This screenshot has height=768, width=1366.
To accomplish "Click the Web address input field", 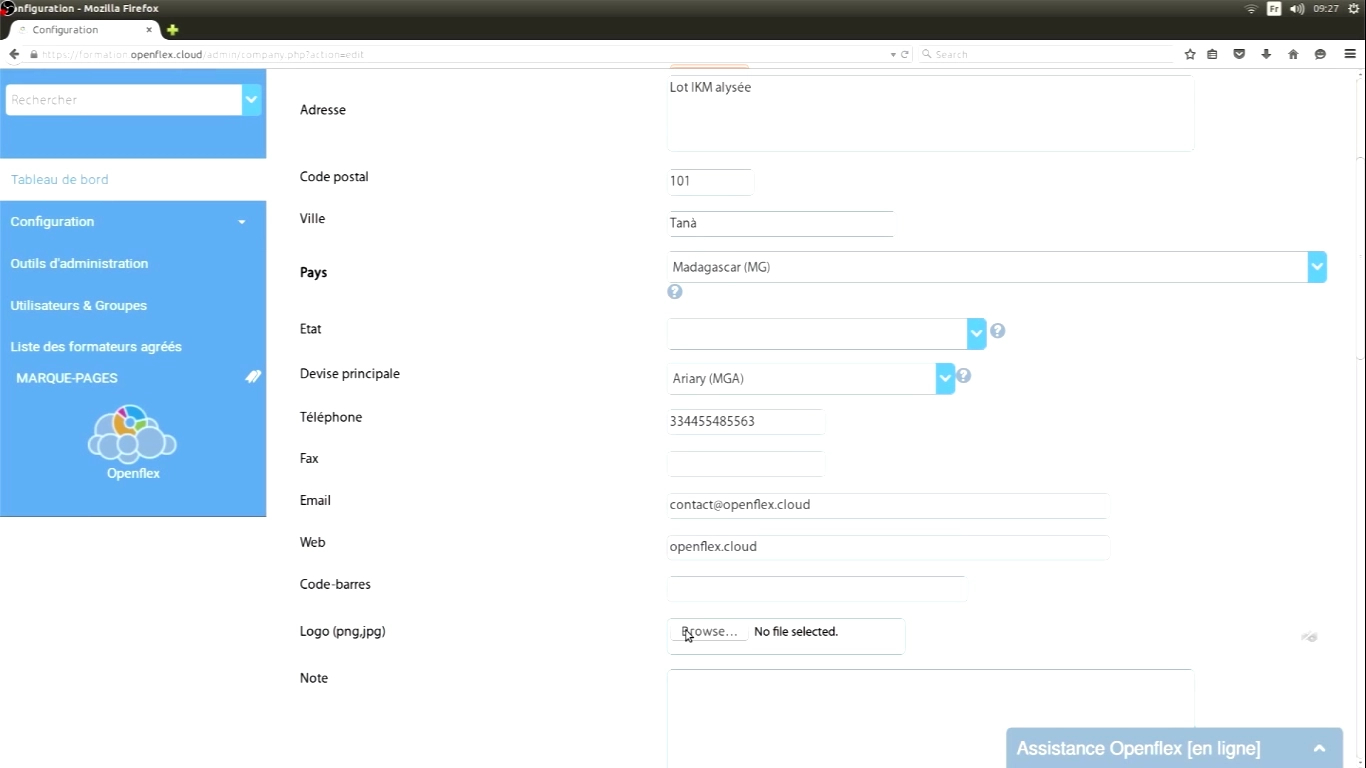I will point(888,547).
